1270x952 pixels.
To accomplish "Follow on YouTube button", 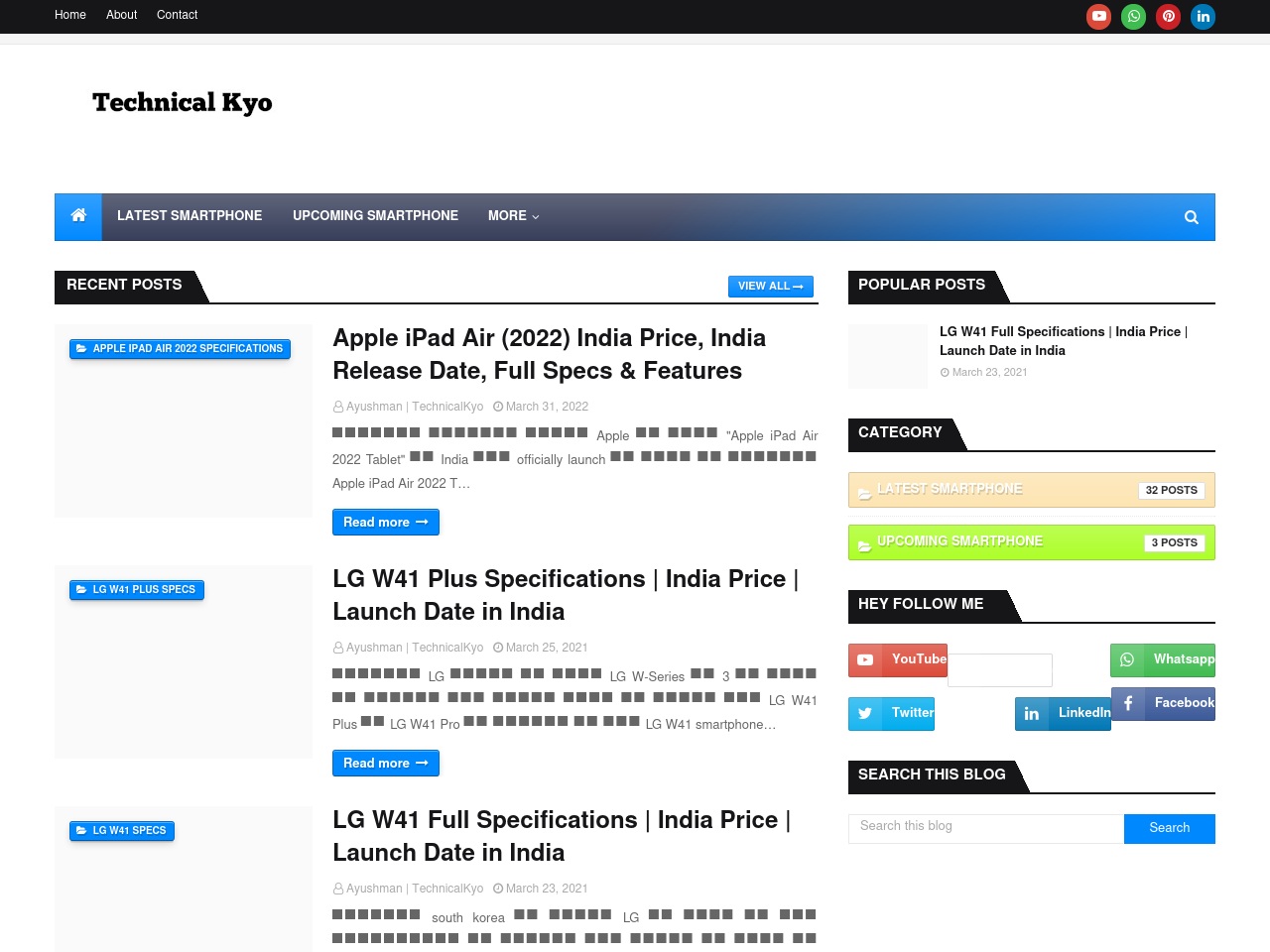I will click(898, 660).
